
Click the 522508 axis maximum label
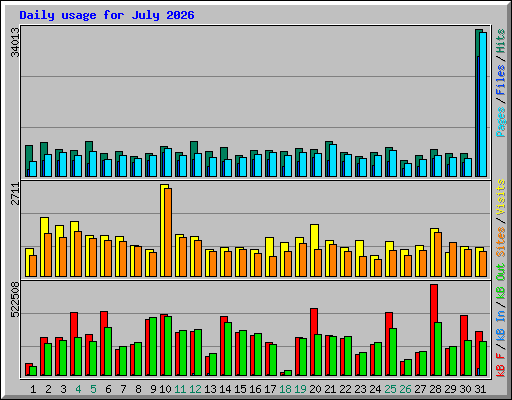[15, 300]
